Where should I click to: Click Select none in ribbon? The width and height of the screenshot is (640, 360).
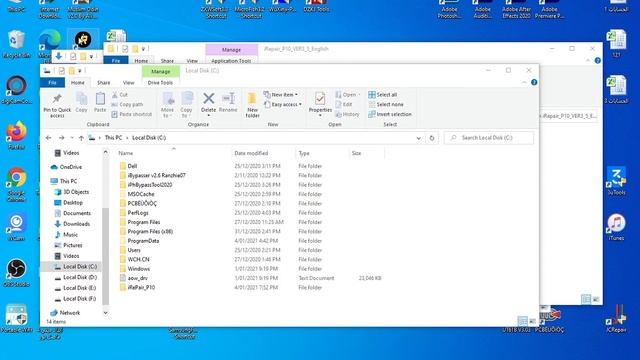(x=386, y=104)
